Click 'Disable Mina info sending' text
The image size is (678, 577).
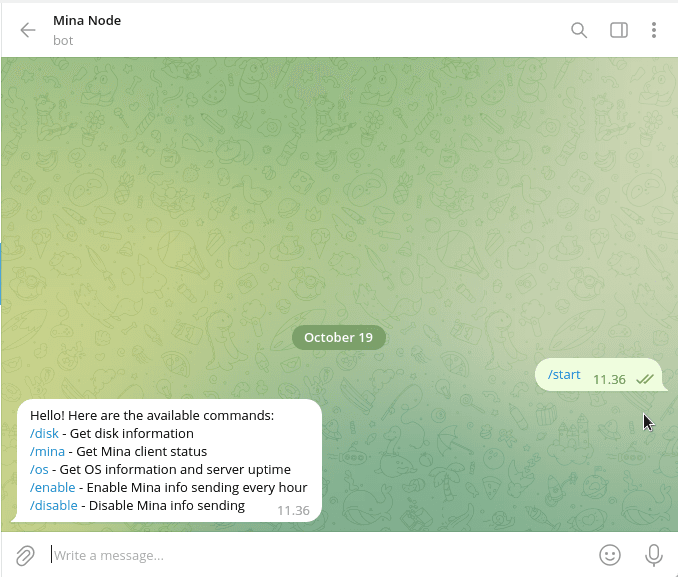[x=167, y=505]
